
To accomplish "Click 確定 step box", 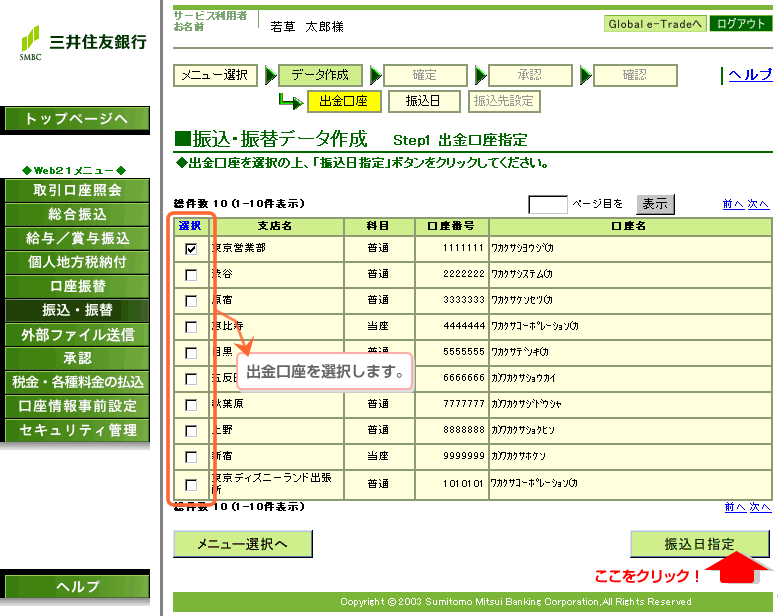I will point(425,75).
